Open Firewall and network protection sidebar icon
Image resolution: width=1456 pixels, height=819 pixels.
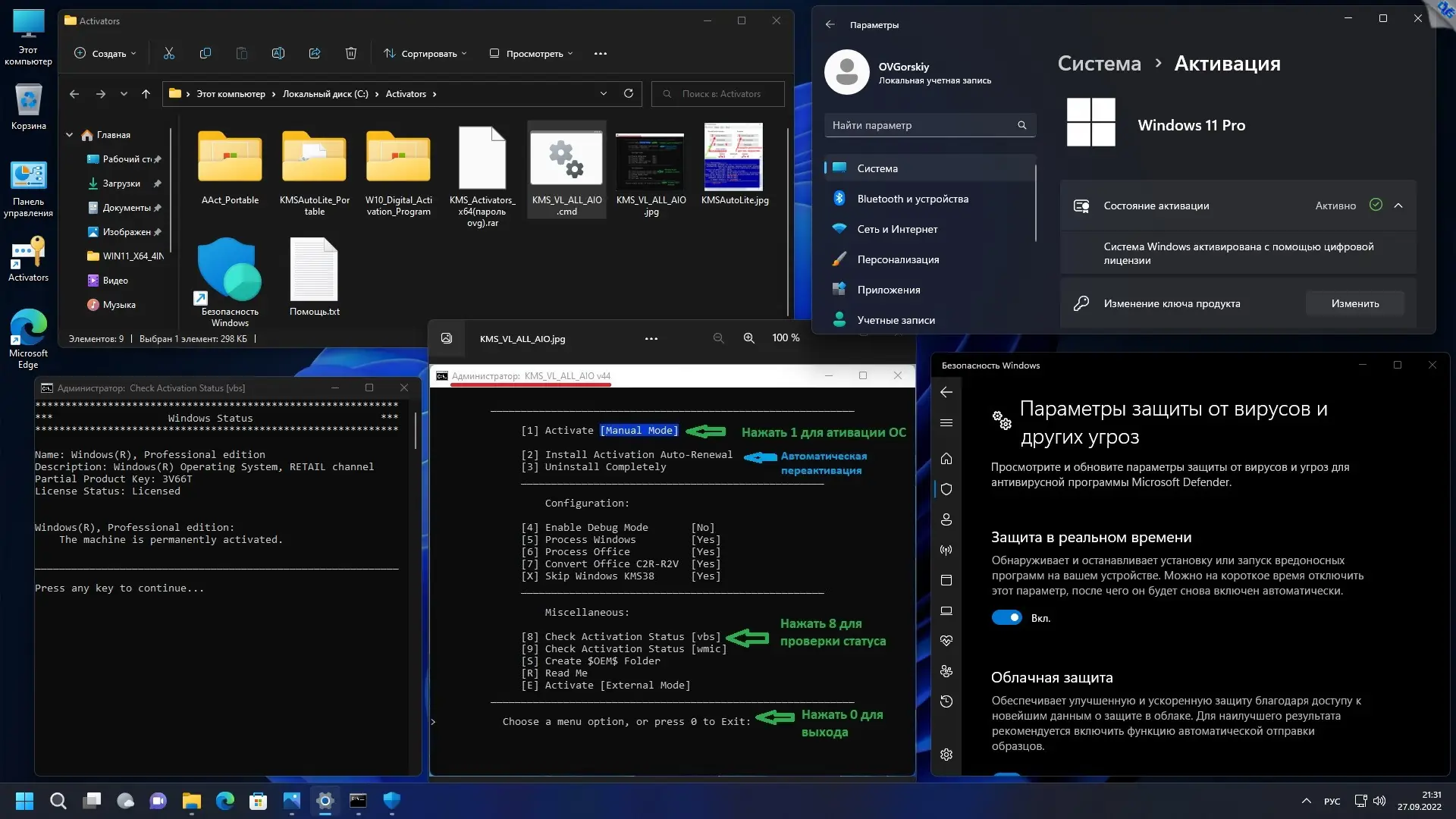tap(946, 550)
